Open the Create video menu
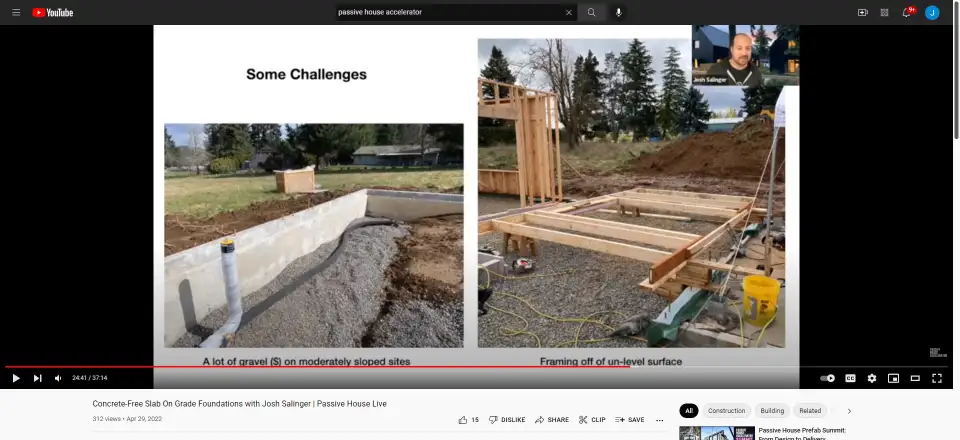The width and height of the screenshot is (960, 440). [862, 12]
